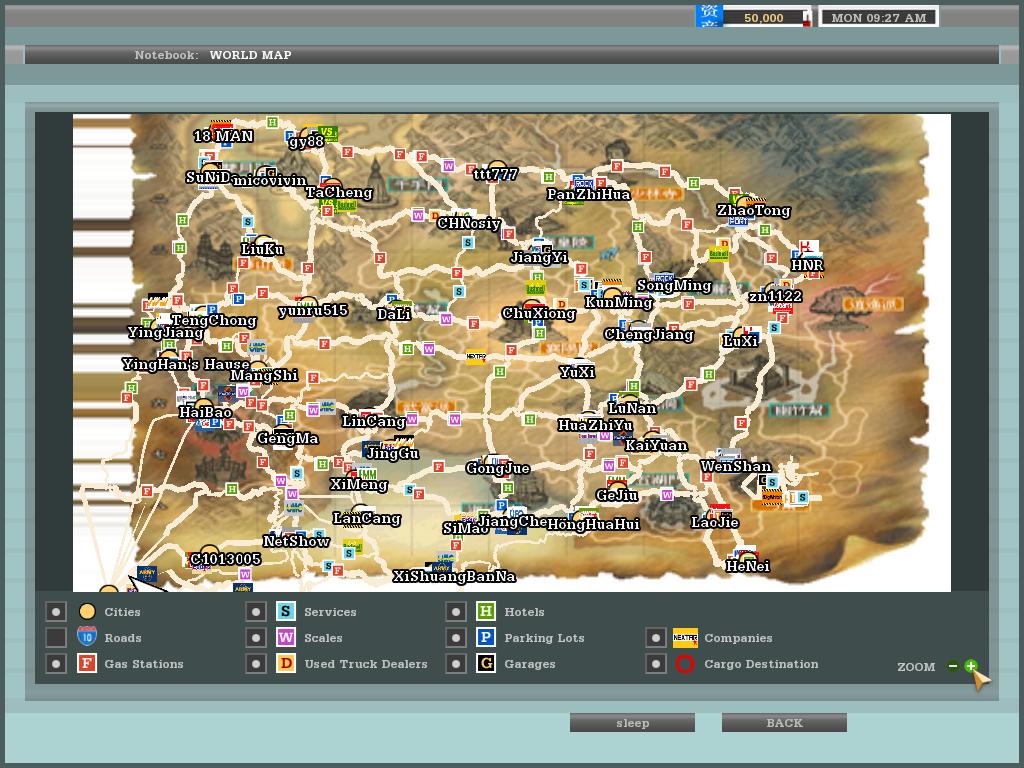The height and width of the screenshot is (768, 1024).
Task: Enable the Roads checkbox
Action: (x=56, y=638)
